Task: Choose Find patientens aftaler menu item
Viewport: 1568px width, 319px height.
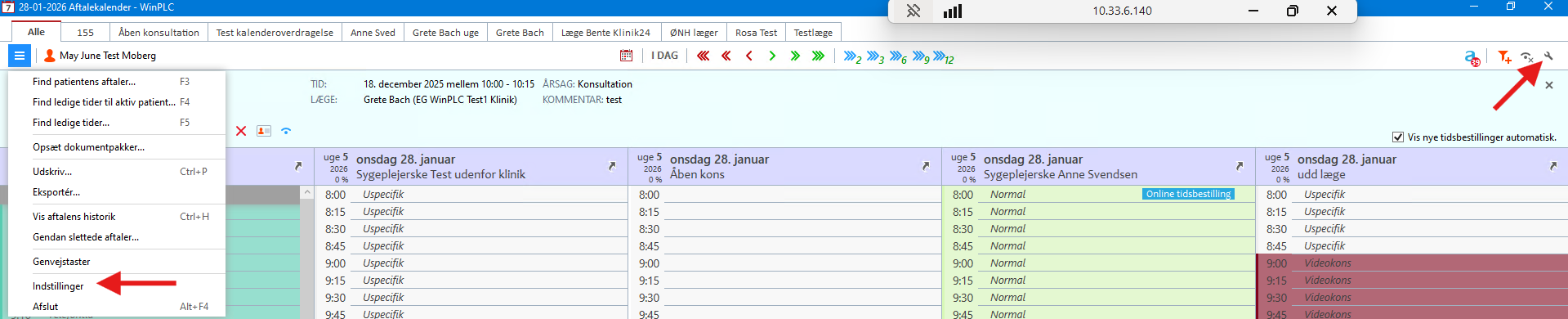Action: [117, 82]
